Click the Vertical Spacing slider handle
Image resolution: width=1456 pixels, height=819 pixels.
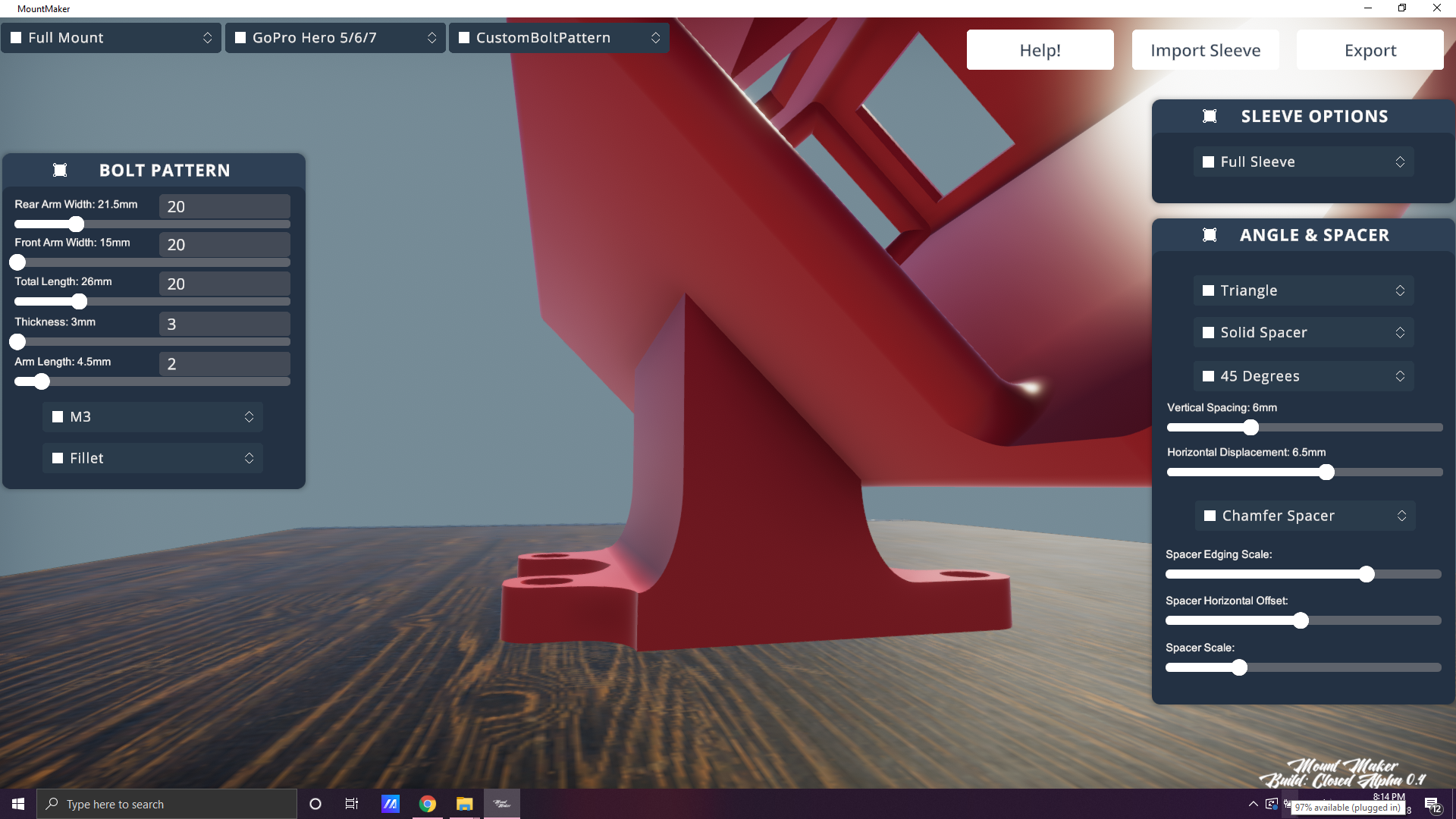click(x=1250, y=428)
